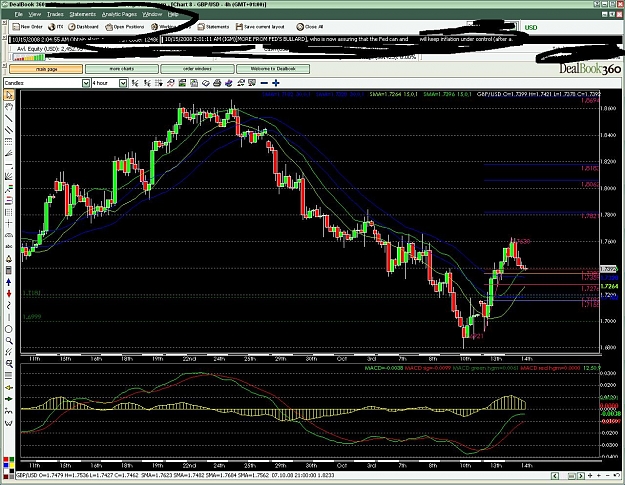The width and height of the screenshot is (625, 485).
Task: Open the Window menu
Action: point(152,14)
